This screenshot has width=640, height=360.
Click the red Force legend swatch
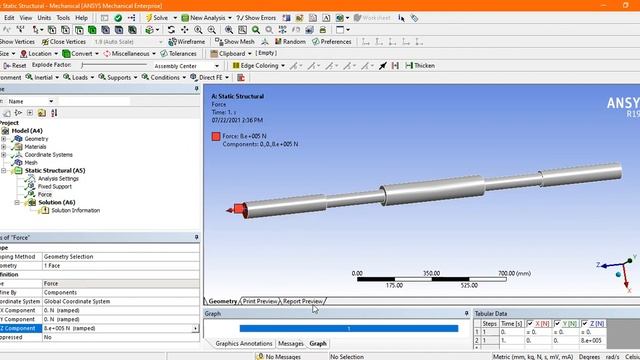216,136
